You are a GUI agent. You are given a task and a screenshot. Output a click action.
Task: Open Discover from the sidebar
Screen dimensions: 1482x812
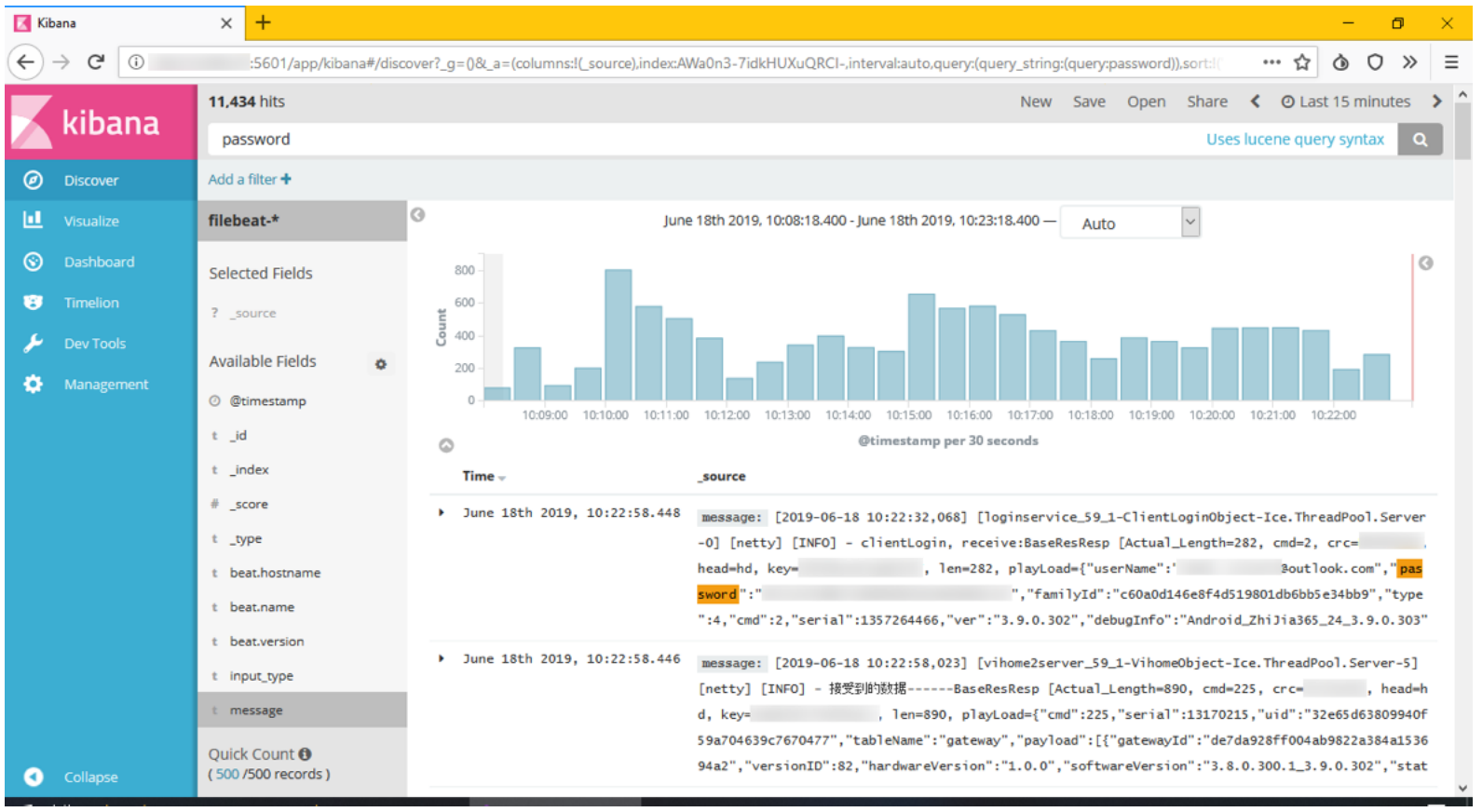pyautogui.click(x=101, y=181)
